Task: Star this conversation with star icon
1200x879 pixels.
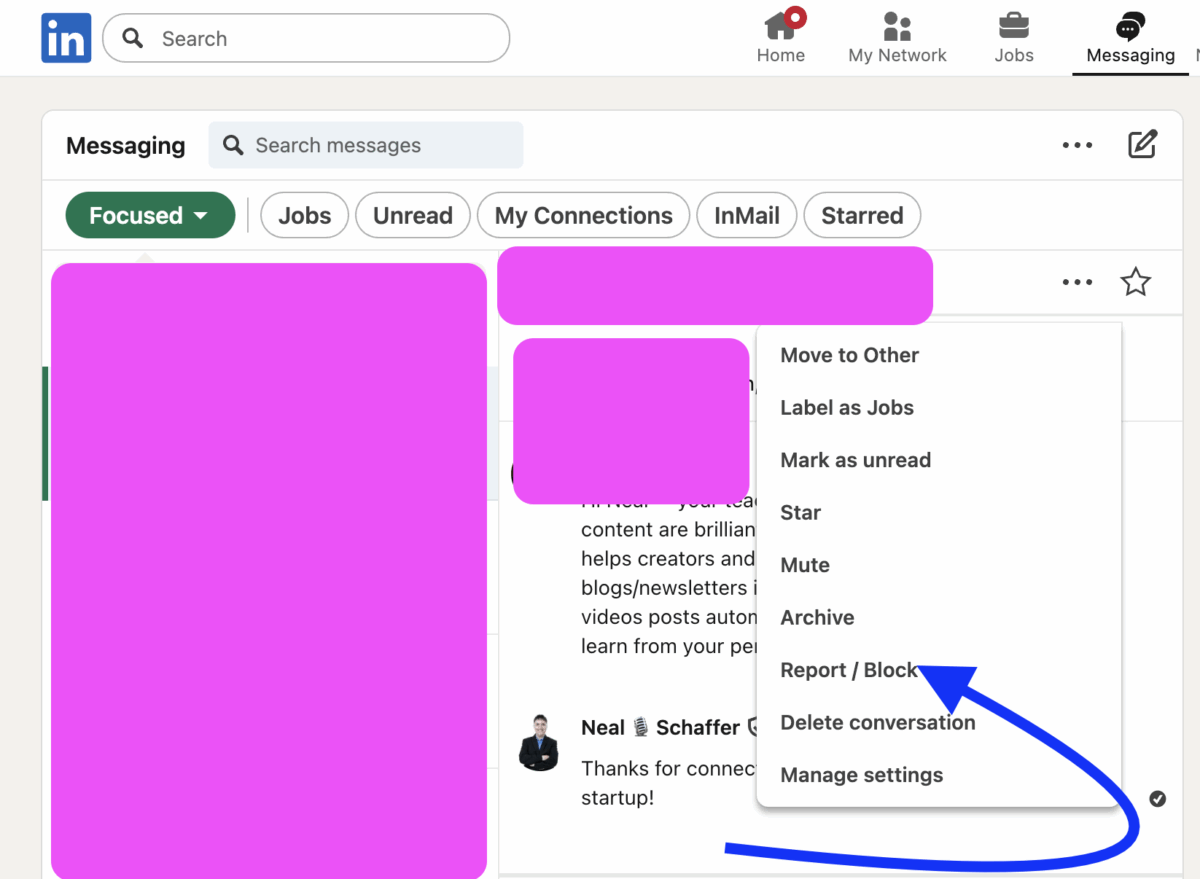Action: coord(1135,282)
